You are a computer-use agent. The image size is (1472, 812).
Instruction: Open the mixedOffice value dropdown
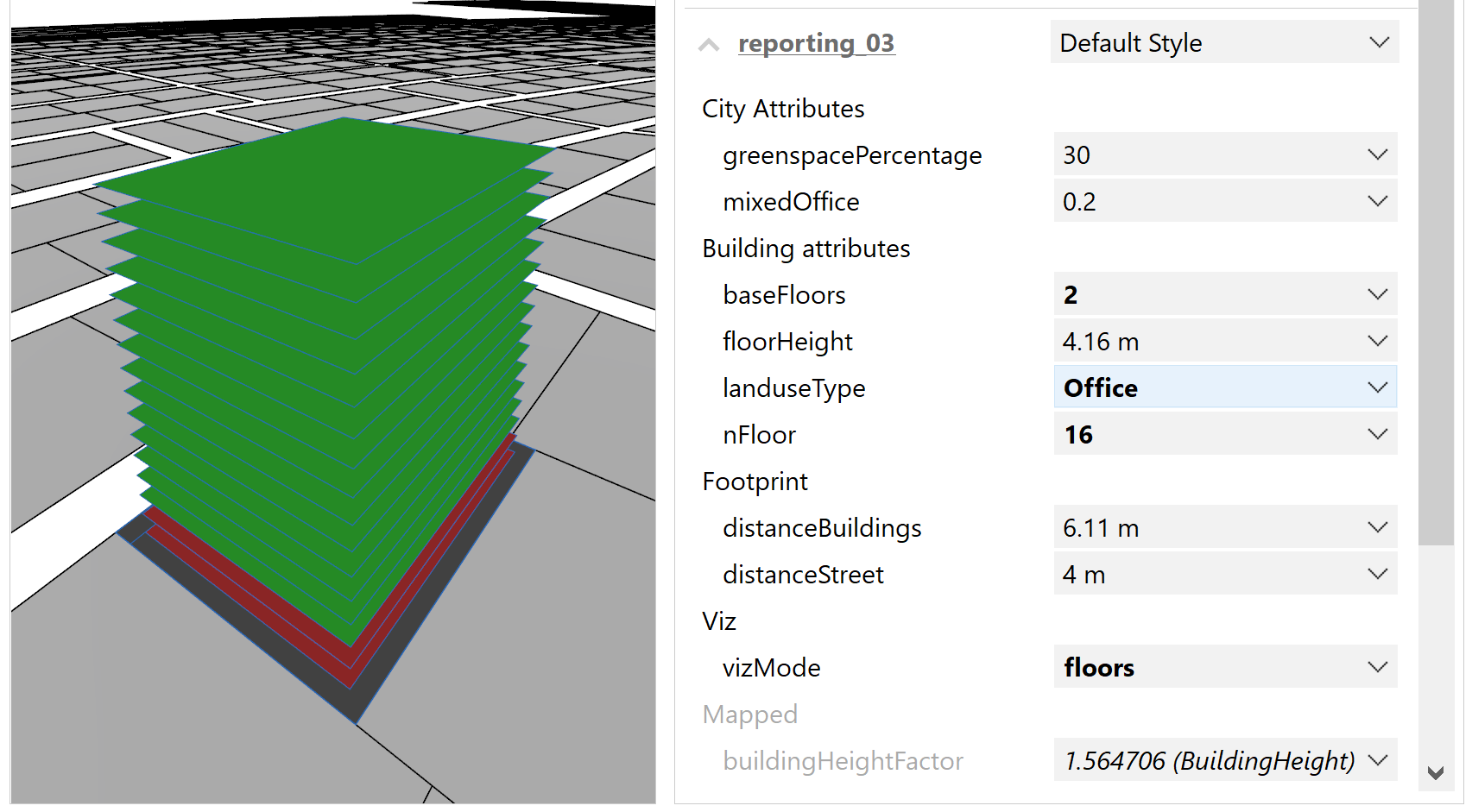(x=1376, y=200)
